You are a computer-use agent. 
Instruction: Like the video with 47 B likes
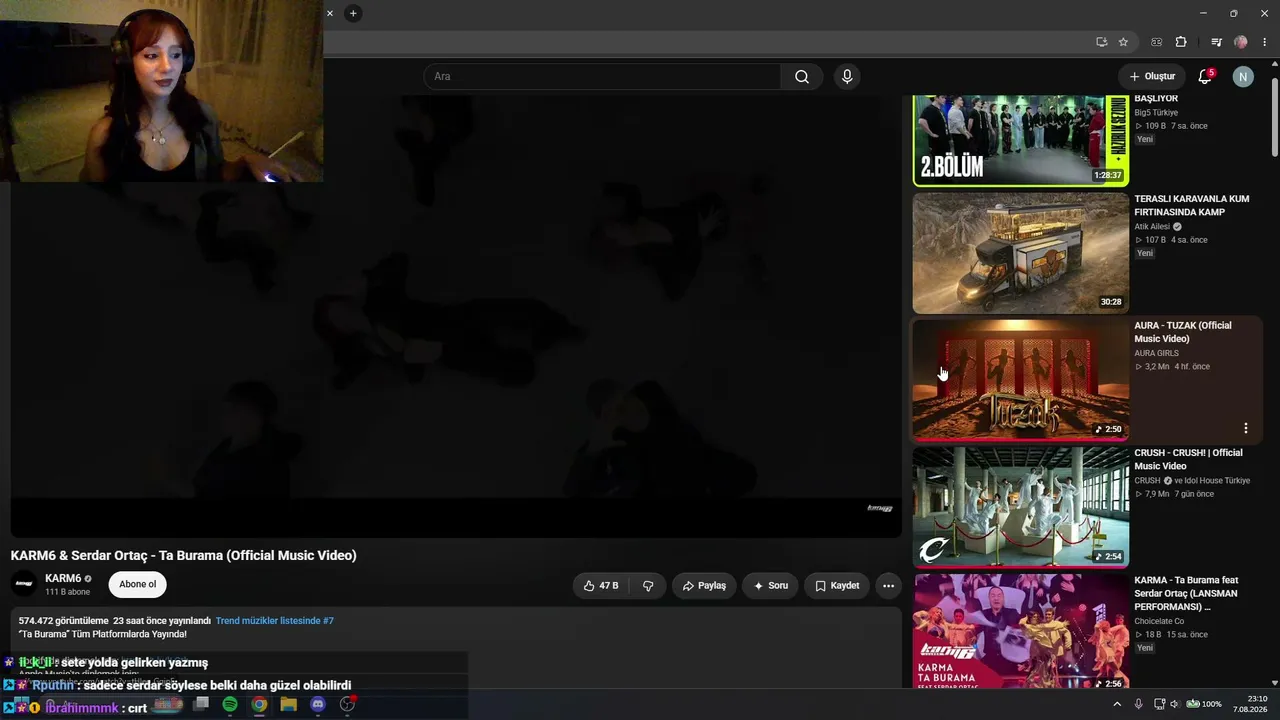pyautogui.click(x=600, y=586)
